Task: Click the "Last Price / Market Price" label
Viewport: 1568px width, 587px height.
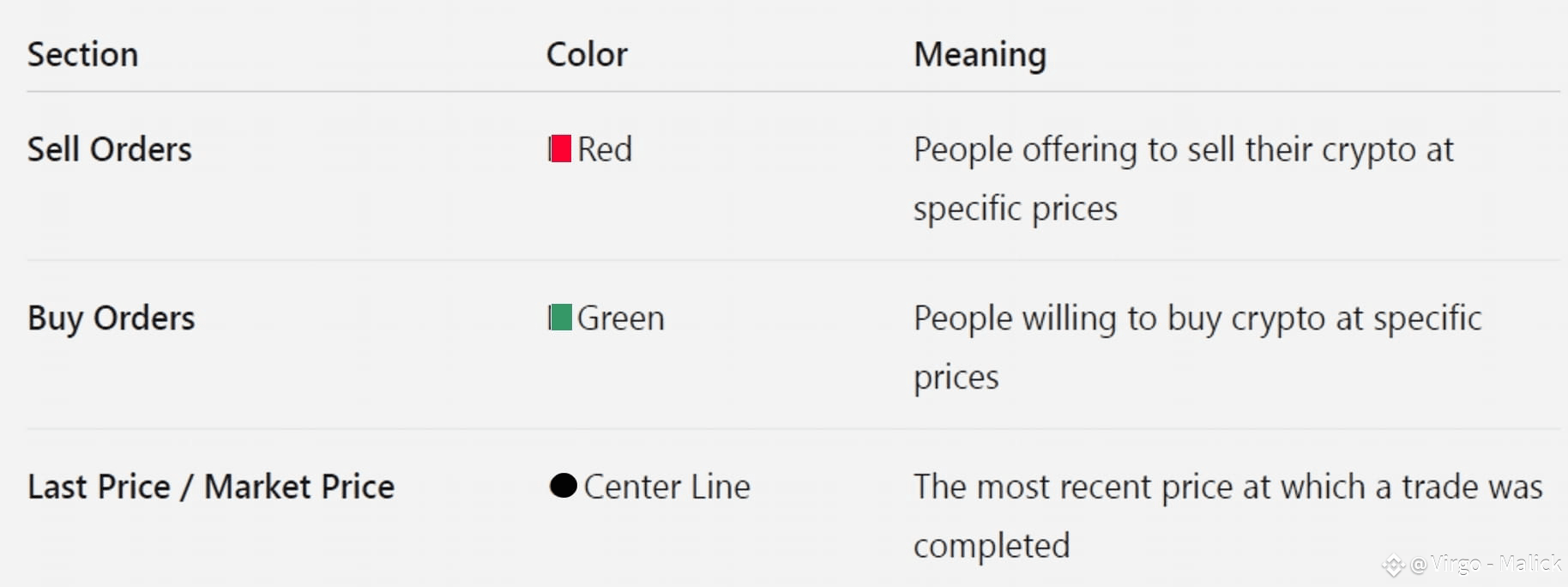Action: pyautogui.click(x=211, y=487)
